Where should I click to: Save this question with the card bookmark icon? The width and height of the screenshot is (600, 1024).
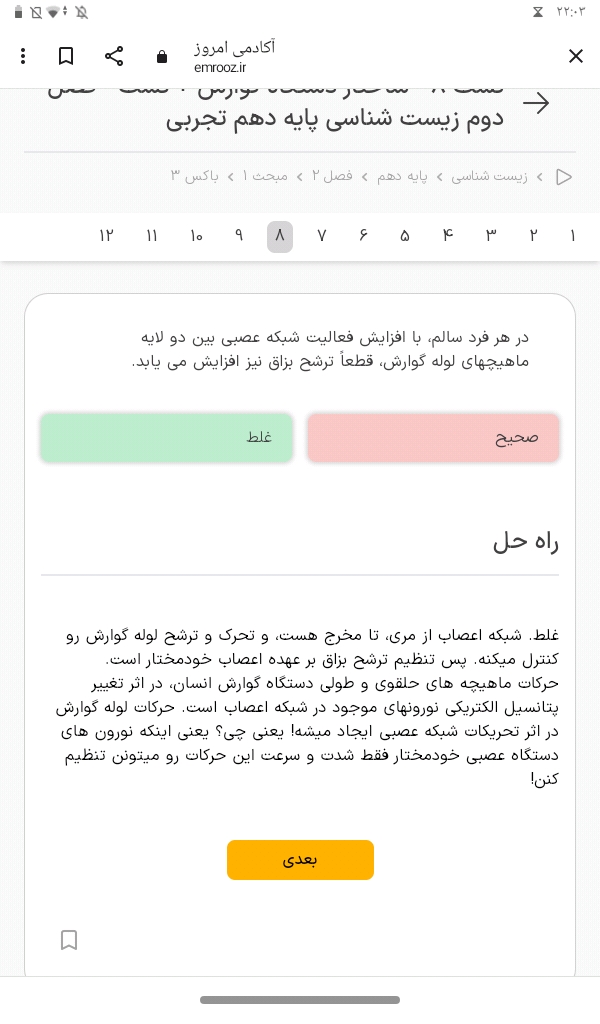pyautogui.click(x=69, y=940)
